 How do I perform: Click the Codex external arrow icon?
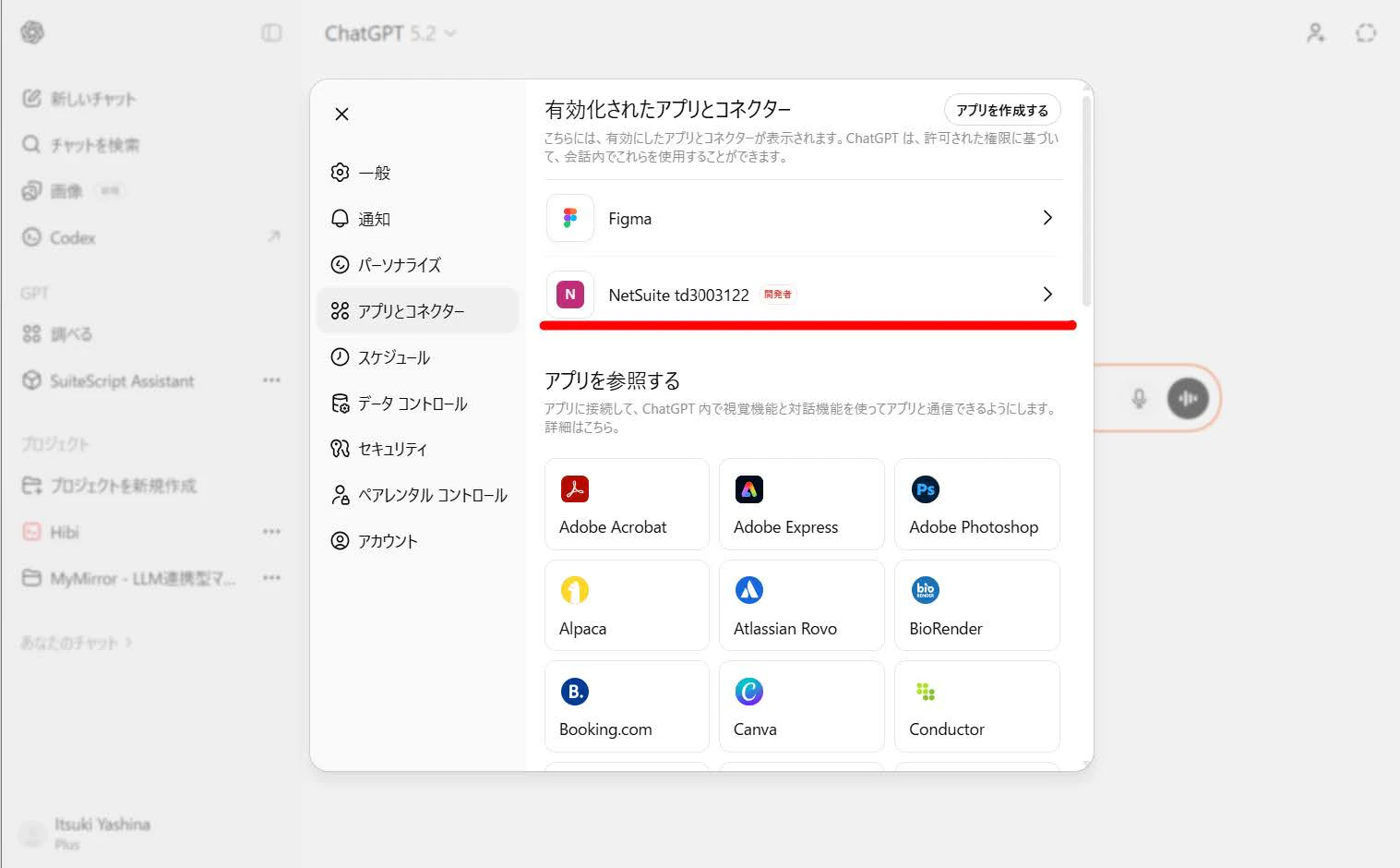pos(273,236)
